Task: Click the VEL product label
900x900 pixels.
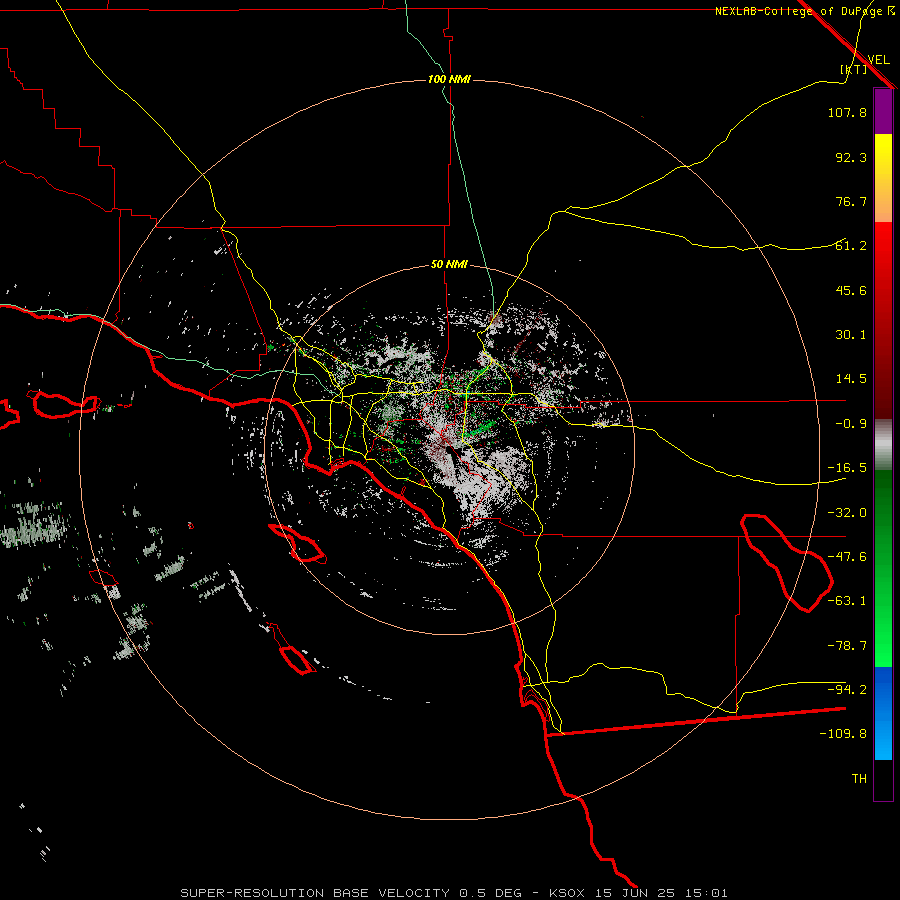Action: [x=878, y=60]
